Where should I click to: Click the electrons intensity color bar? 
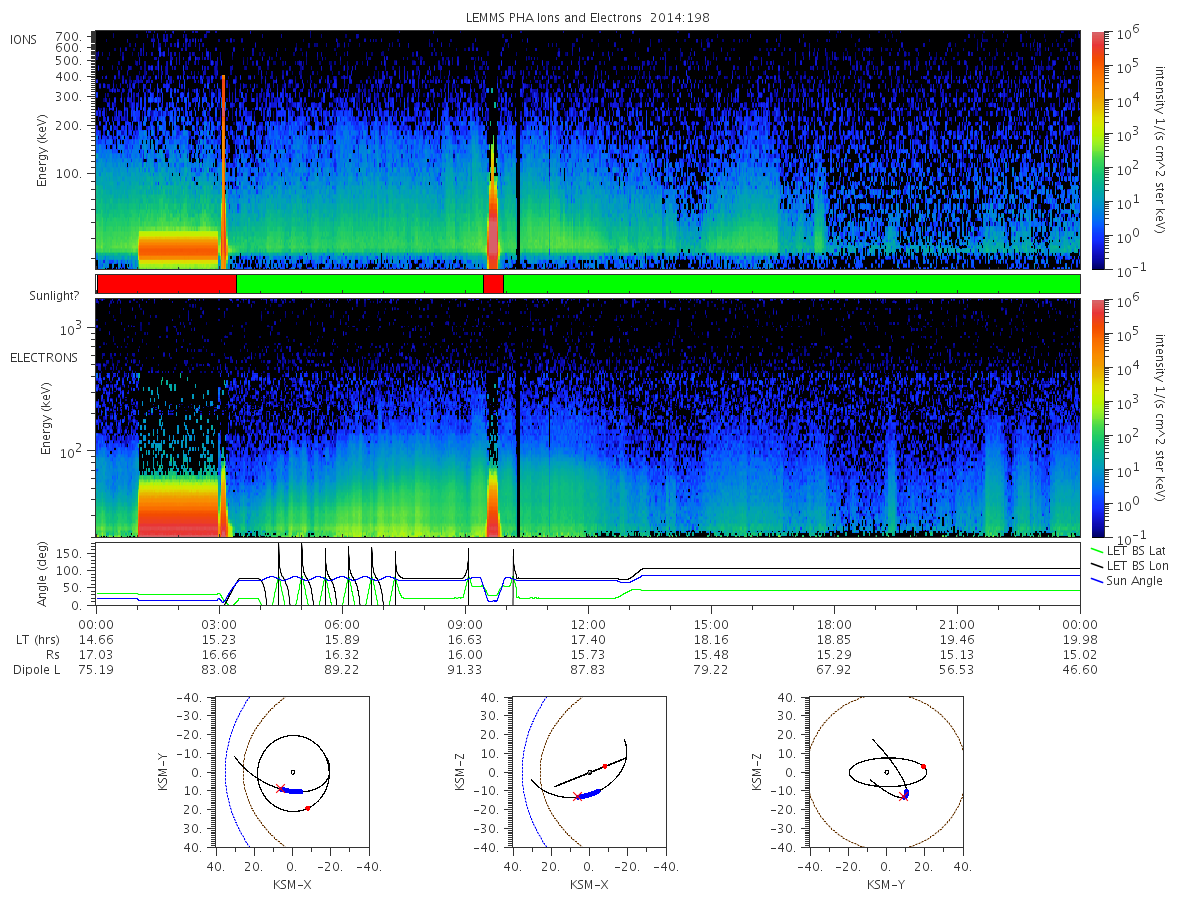click(1096, 417)
